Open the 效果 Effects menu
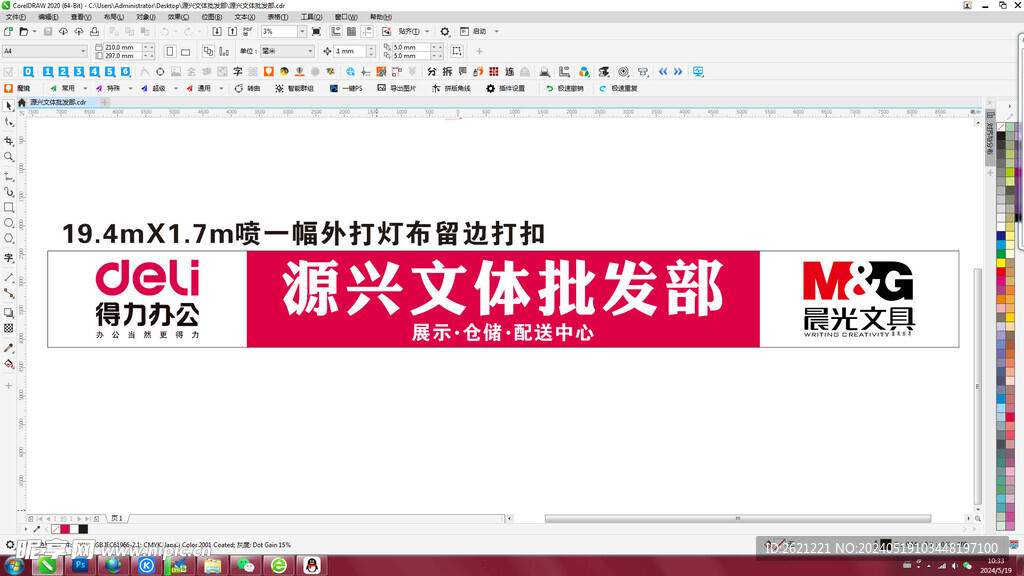The width and height of the screenshot is (1024, 576). (178, 17)
